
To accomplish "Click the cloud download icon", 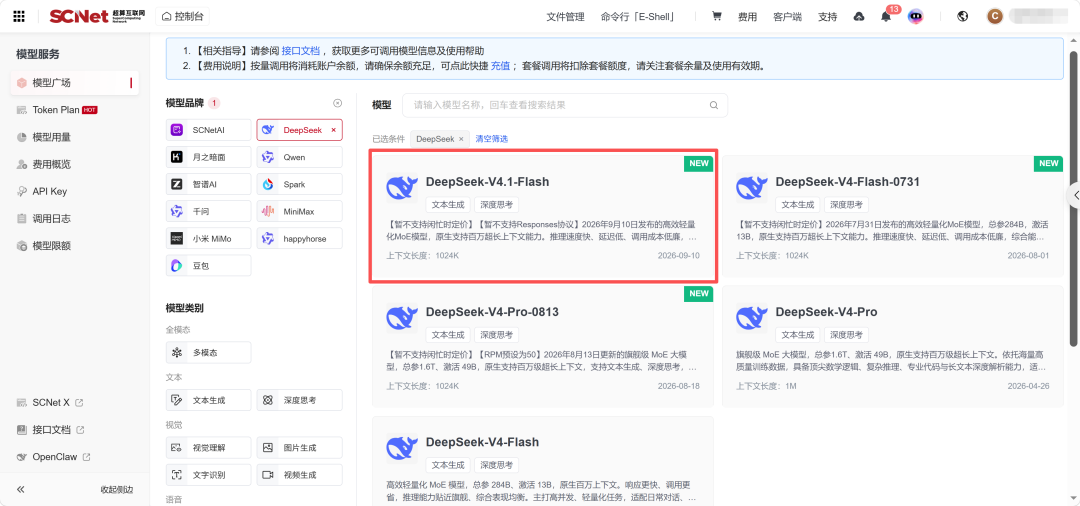I will point(858,17).
